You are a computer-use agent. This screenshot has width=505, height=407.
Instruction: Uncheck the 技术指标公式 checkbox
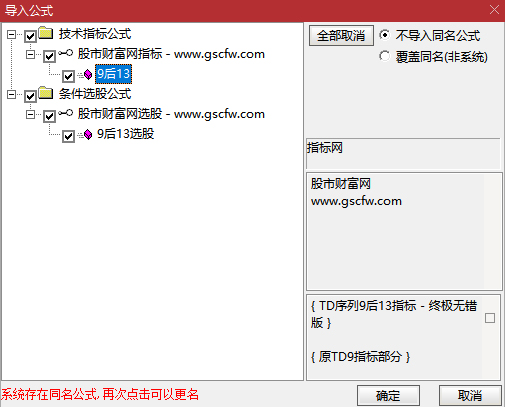30,36
